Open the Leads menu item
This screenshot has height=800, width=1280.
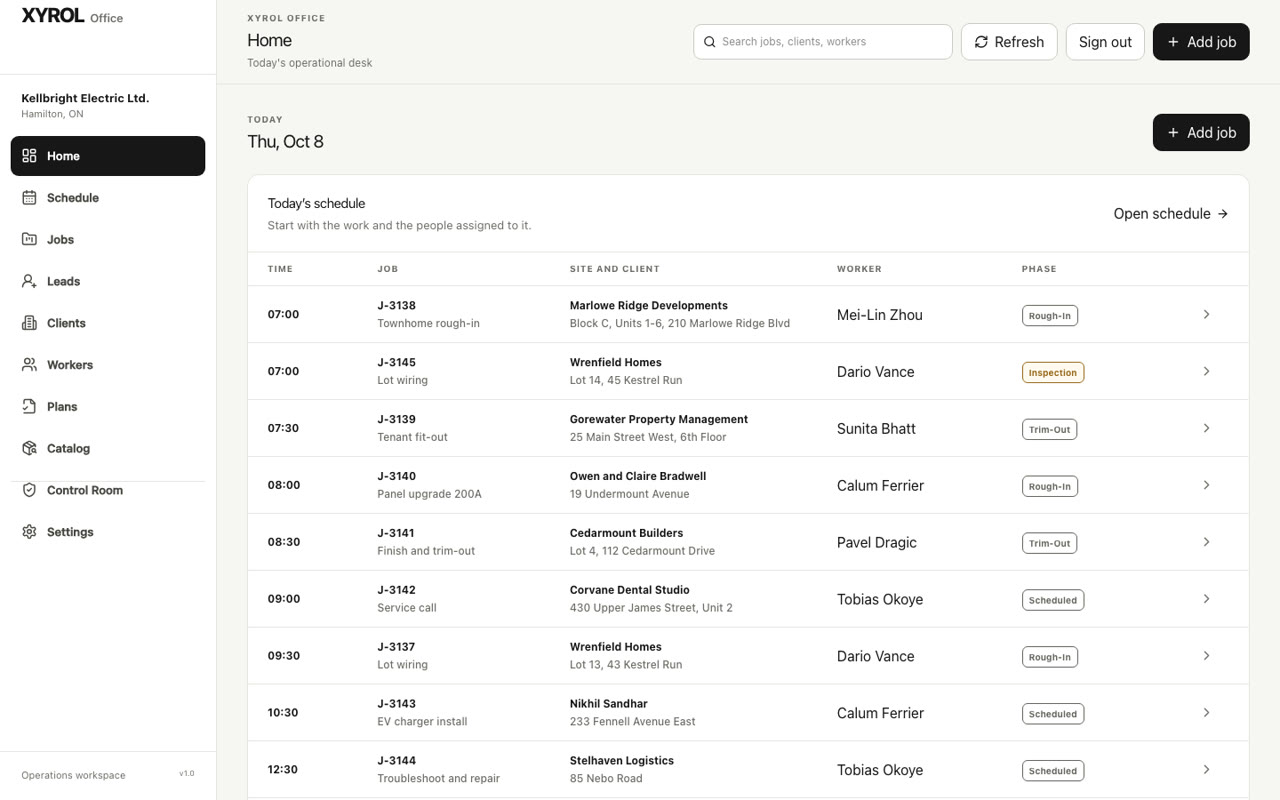pyautogui.click(x=108, y=281)
